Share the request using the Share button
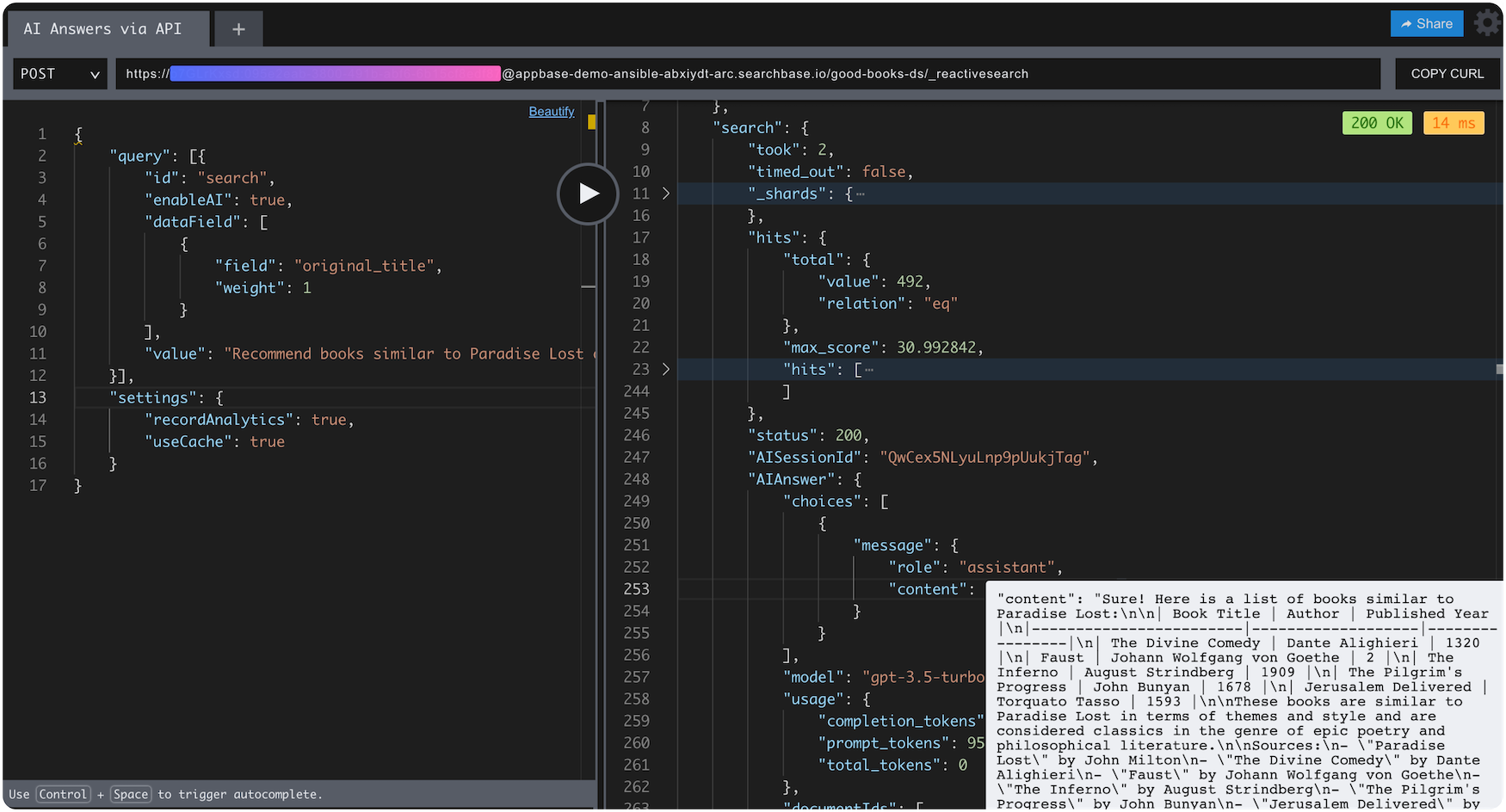This screenshot has height=812, width=1506. tap(1426, 23)
